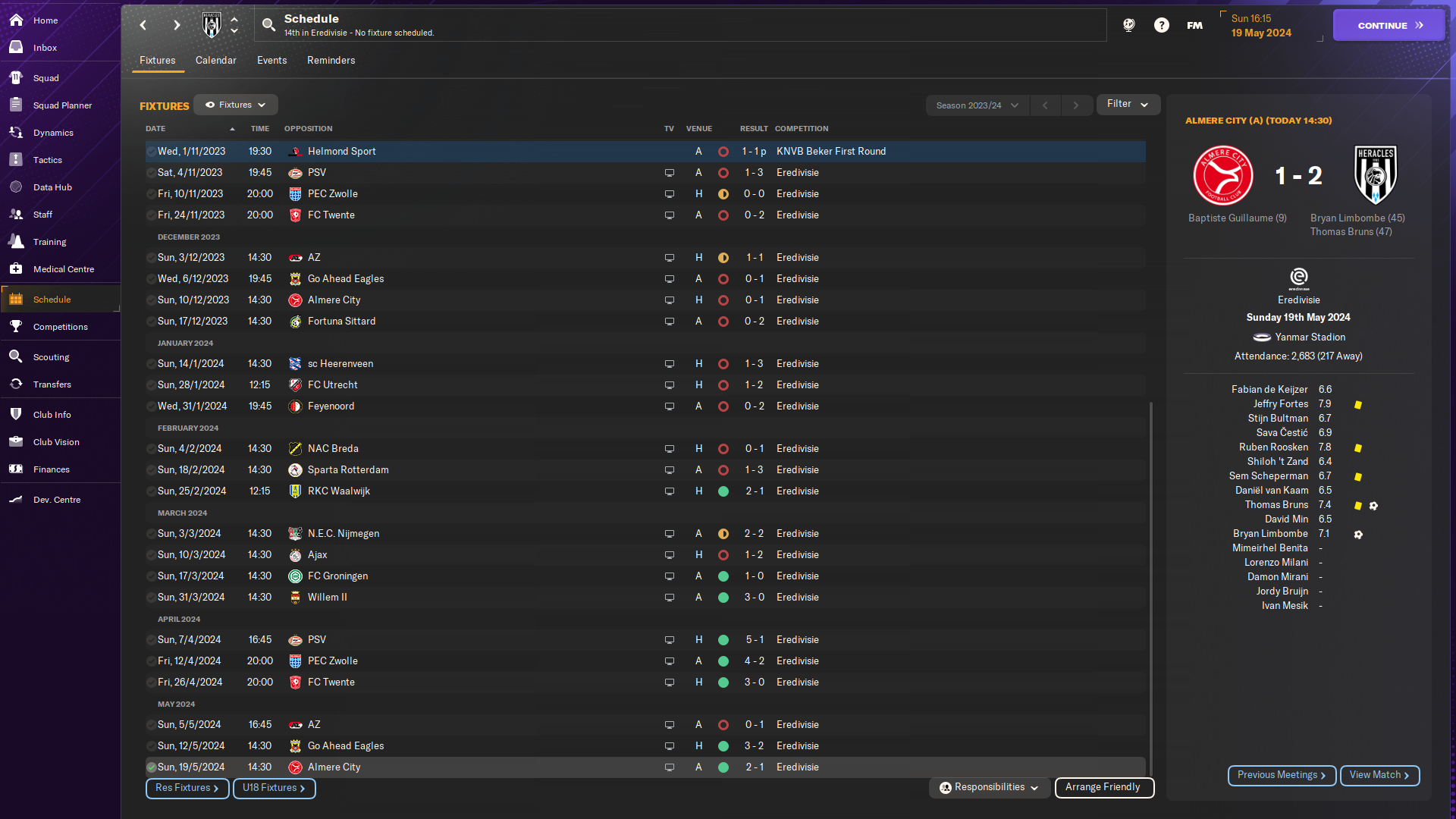1456x819 pixels.
Task: Open the Data Hub icon
Action: point(16,187)
